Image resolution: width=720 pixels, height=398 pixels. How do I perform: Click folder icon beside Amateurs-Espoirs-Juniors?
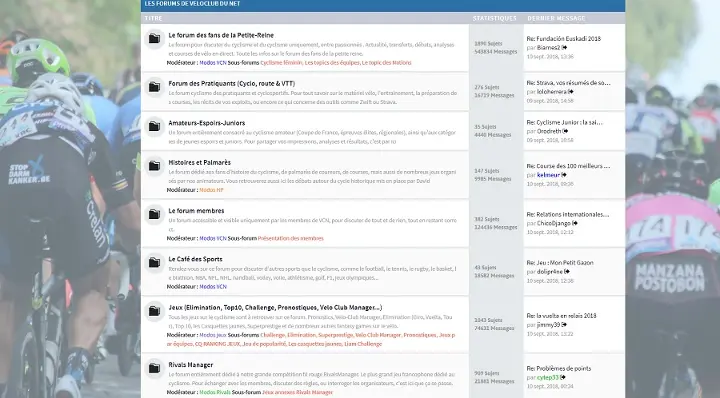[155, 126]
